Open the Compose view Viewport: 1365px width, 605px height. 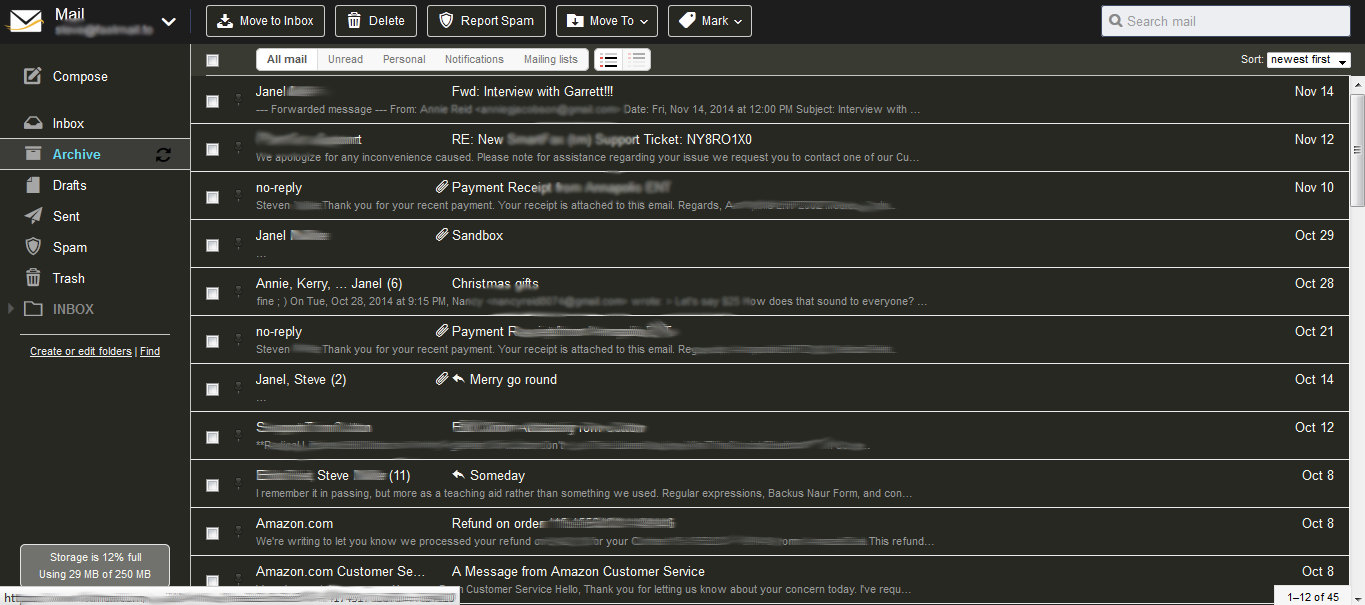[x=79, y=76]
